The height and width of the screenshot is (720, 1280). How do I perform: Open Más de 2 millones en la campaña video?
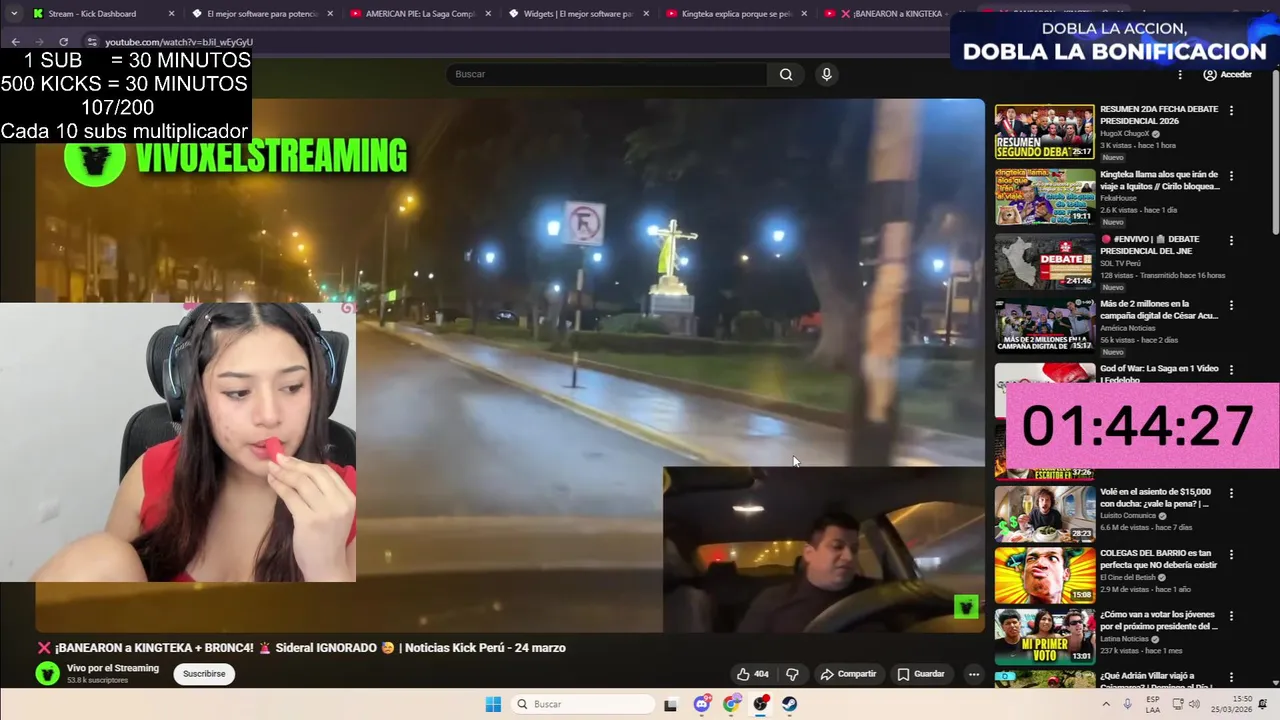[1044, 325]
